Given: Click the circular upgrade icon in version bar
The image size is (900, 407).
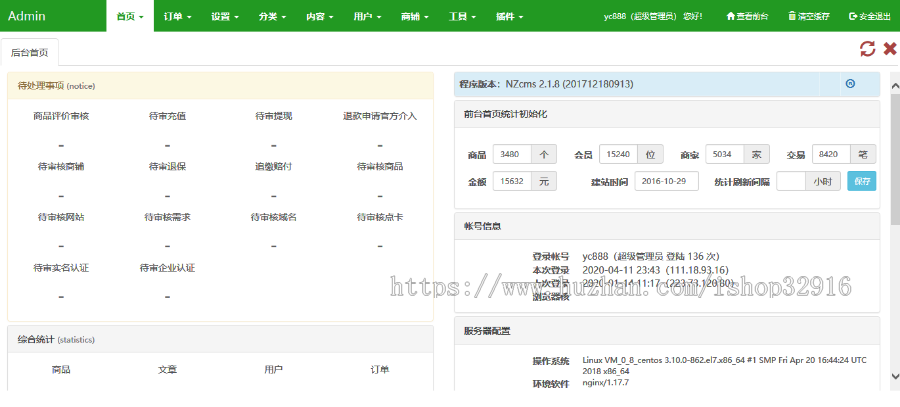Looking at the screenshot, I should [x=850, y=84].
